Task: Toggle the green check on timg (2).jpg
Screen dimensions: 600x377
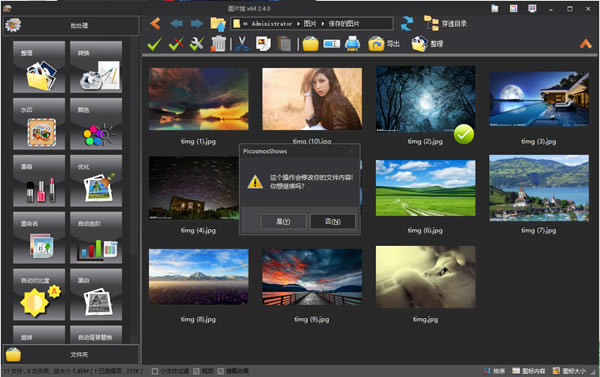Action: [464, 134]
